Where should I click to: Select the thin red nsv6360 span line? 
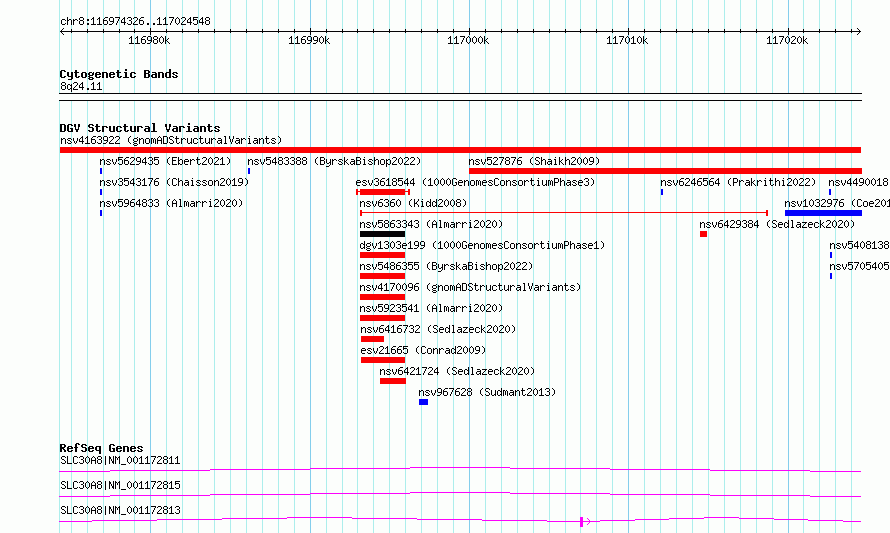[x=564, y=213]
